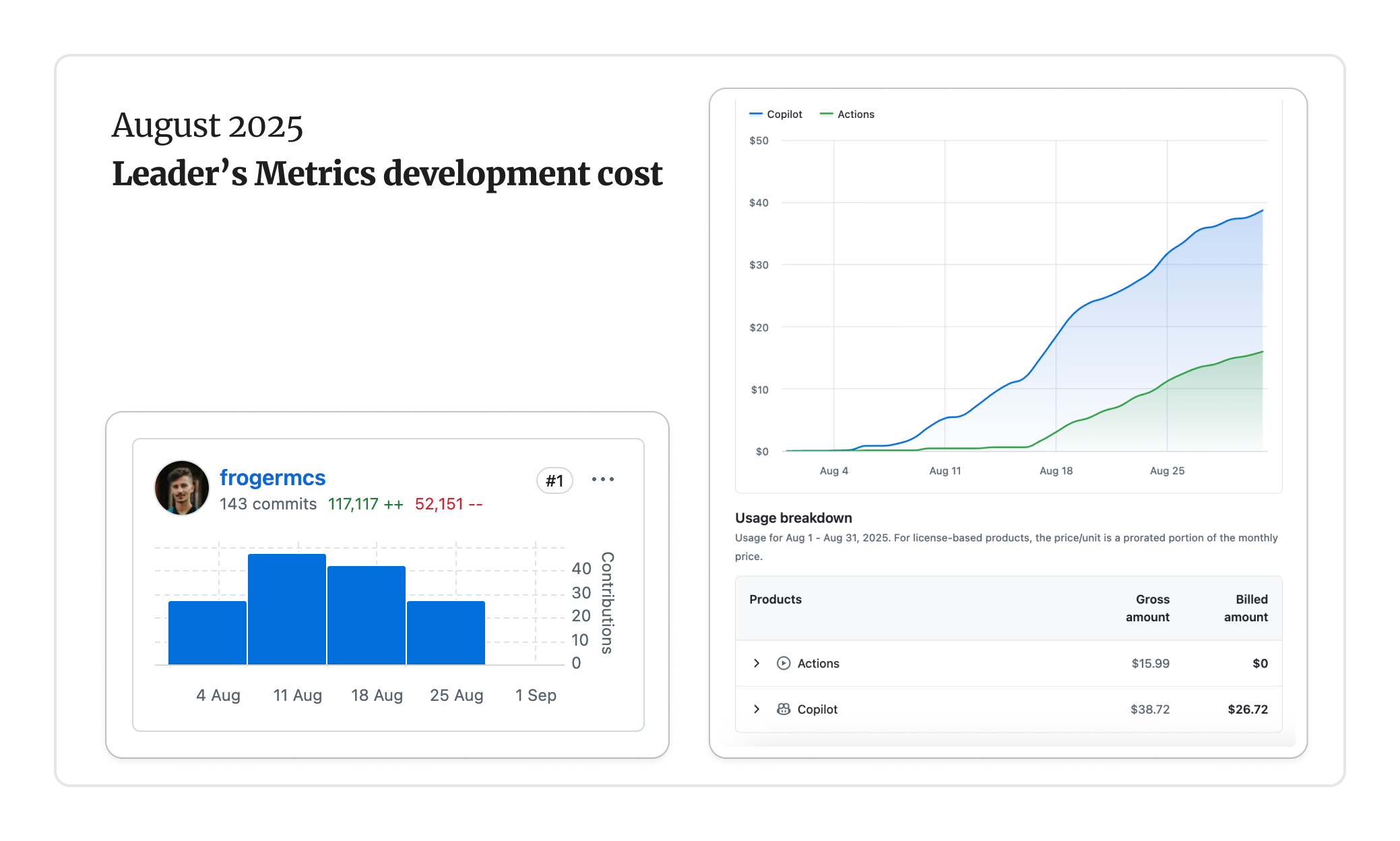Click the tallest bar for 11 Aug week
Screen dimensions: 1400x841
tap(287, 609)
